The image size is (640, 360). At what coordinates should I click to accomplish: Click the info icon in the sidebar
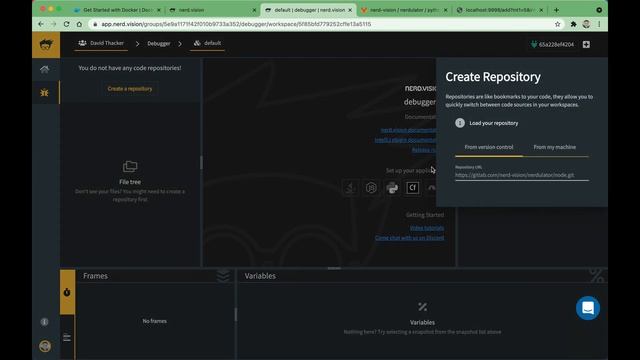pyautogui.click(x=44, y=322)
